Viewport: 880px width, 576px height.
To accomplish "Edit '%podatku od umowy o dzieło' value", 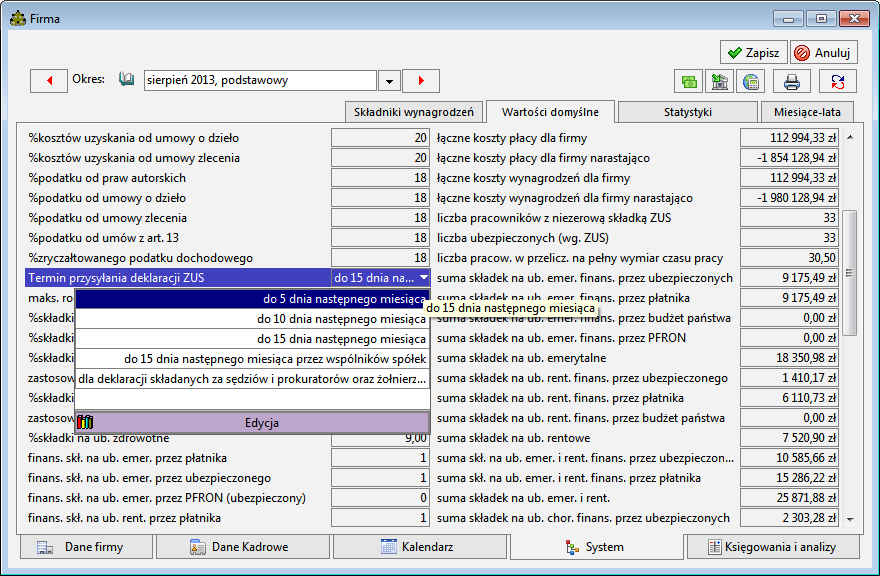I will pos(381,198).
